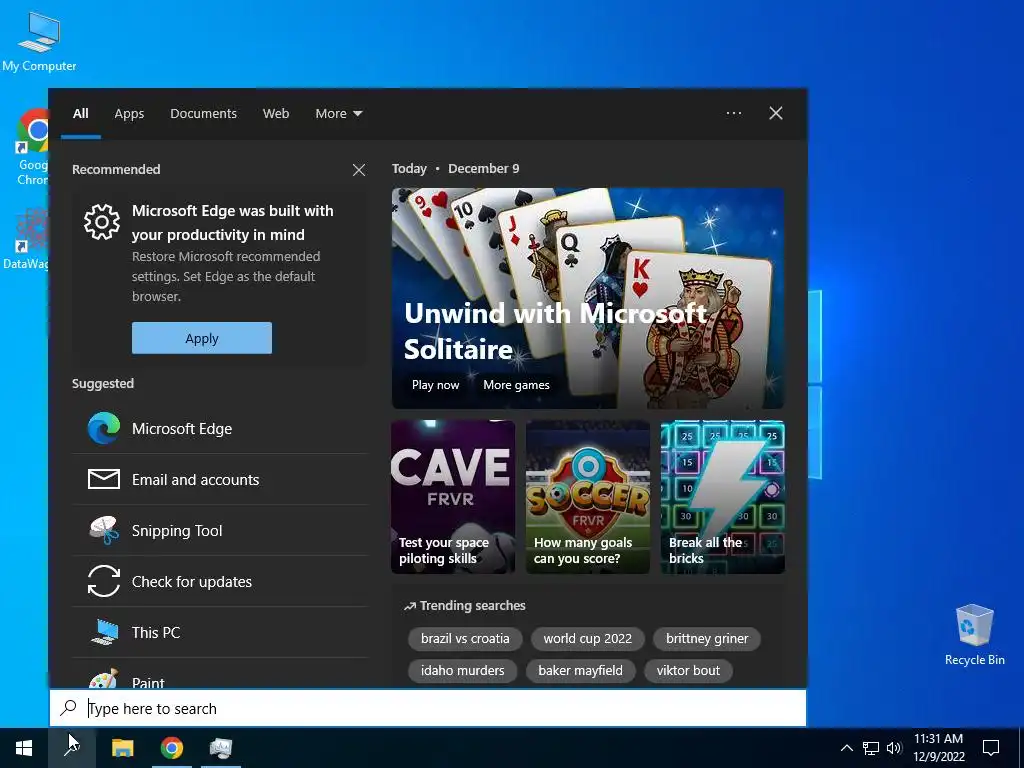The height and width of the screenshot is (768, 1024).
Task: Switch to the Apps tab
Action: pos(129,114)
